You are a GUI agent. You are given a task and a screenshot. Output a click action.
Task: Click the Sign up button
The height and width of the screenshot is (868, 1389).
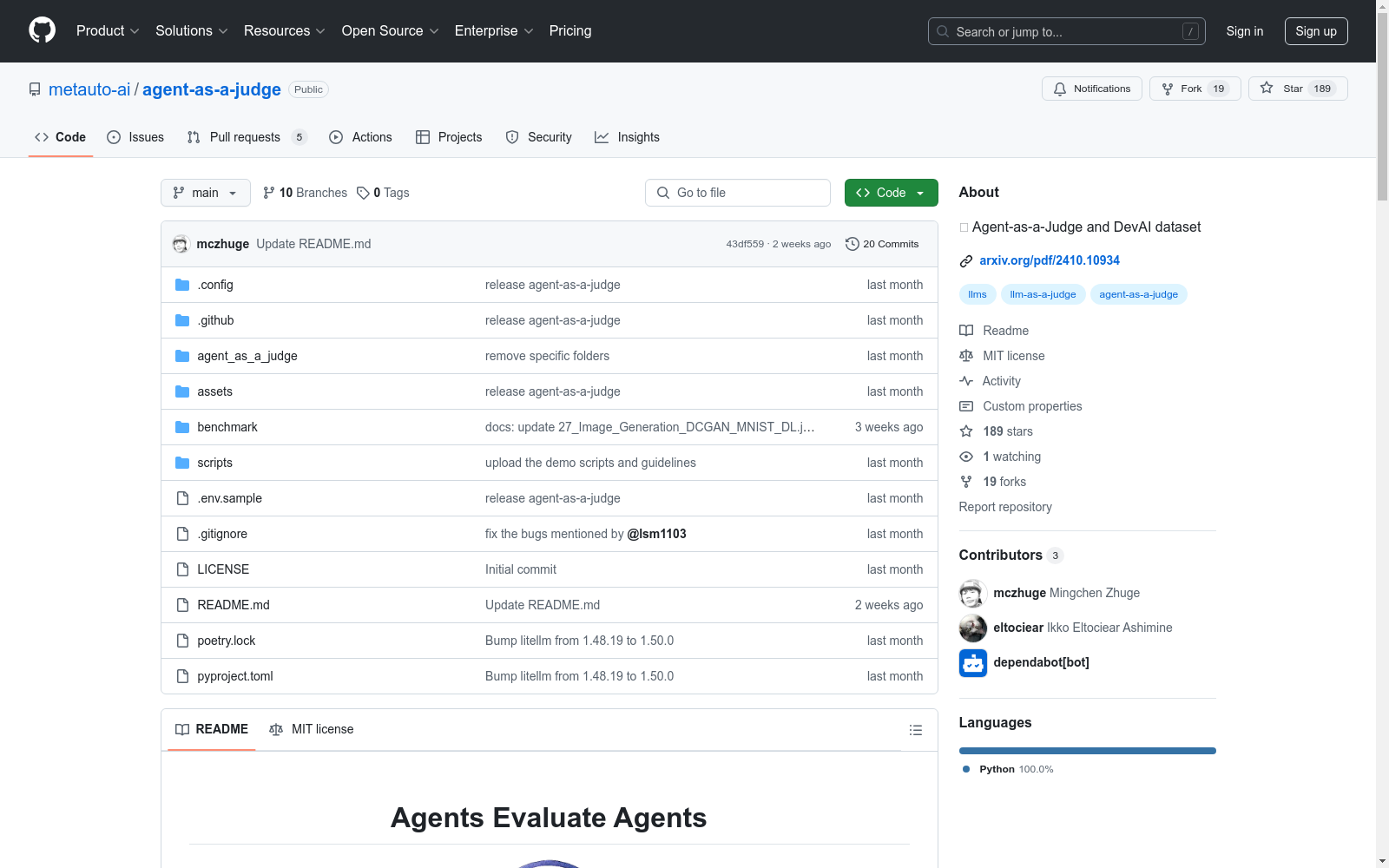coord(1316,31)
